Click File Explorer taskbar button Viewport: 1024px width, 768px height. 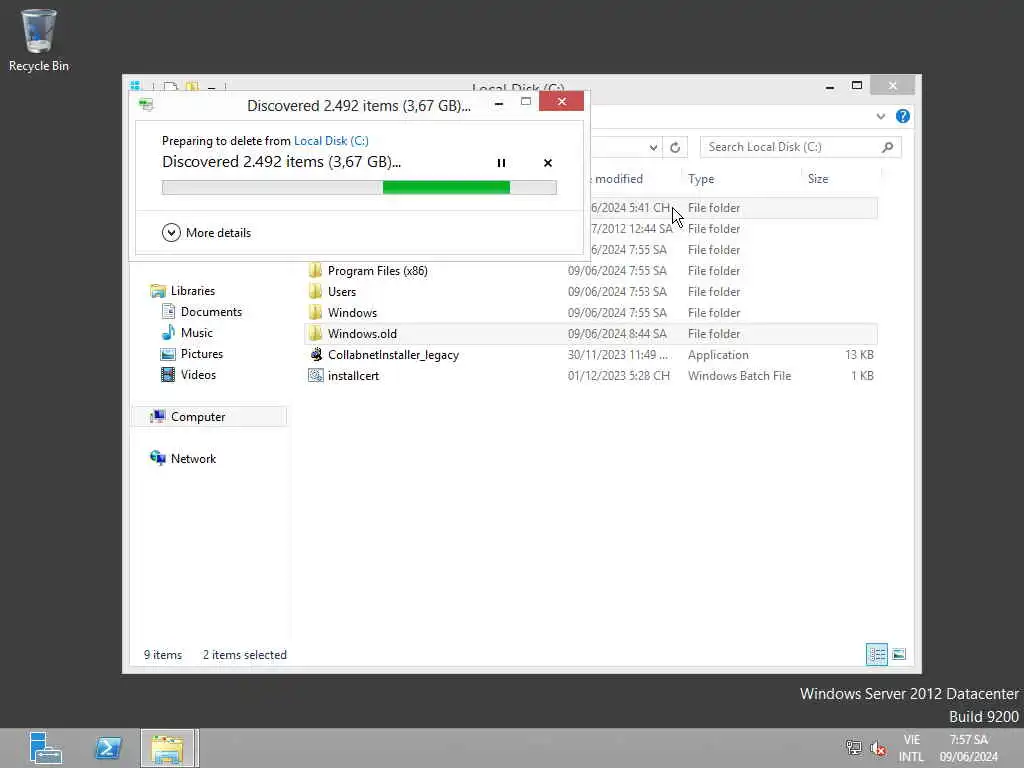tap(168, 748)
